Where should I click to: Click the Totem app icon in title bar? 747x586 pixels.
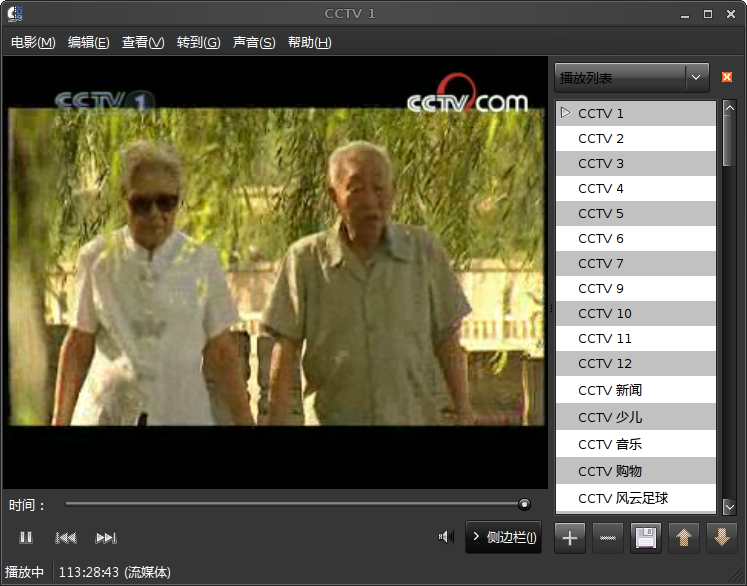pos(15,13)
